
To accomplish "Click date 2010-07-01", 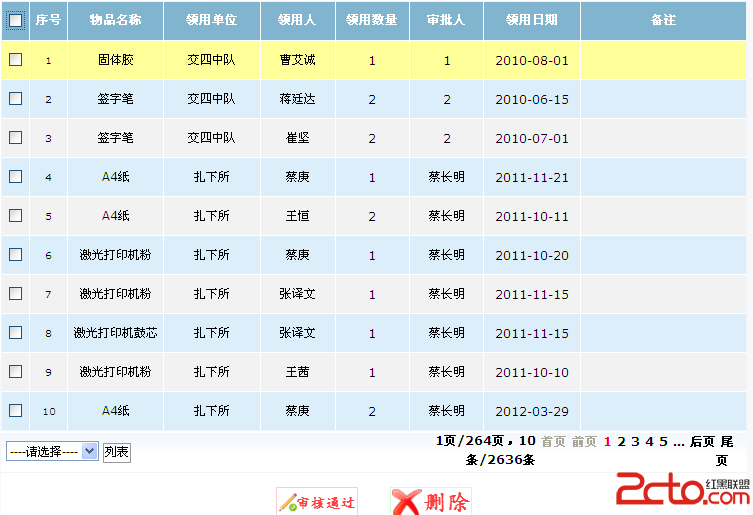I will [x=532, y=138].
